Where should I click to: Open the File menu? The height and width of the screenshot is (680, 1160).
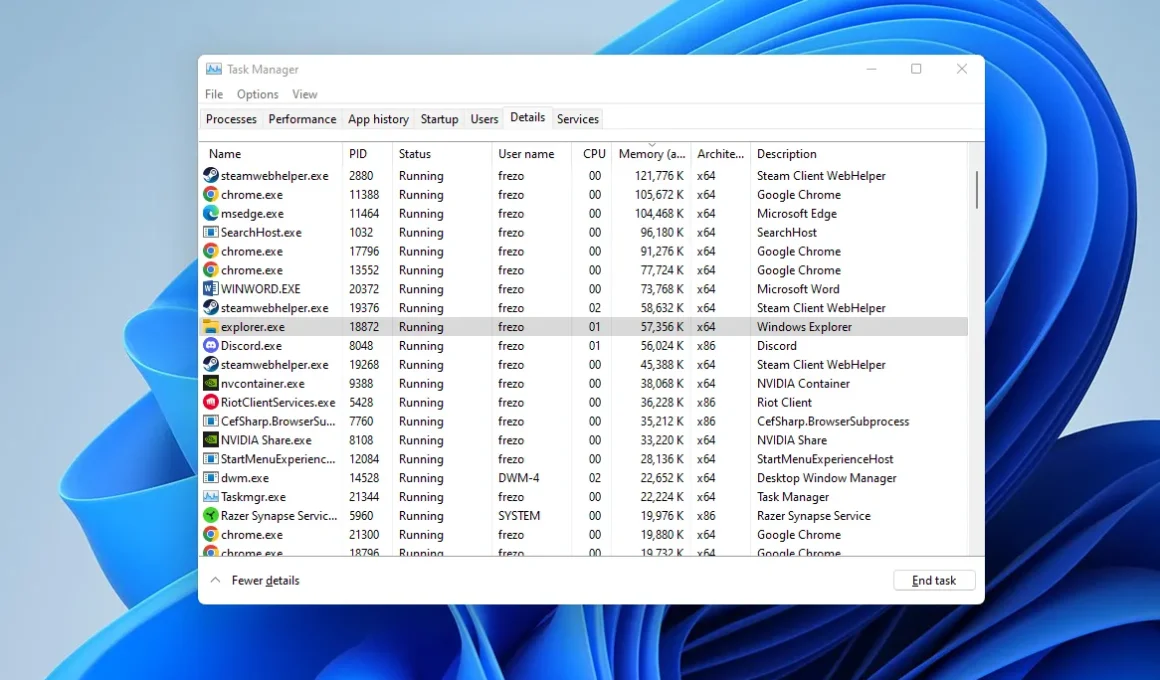[x=214, y=94]
